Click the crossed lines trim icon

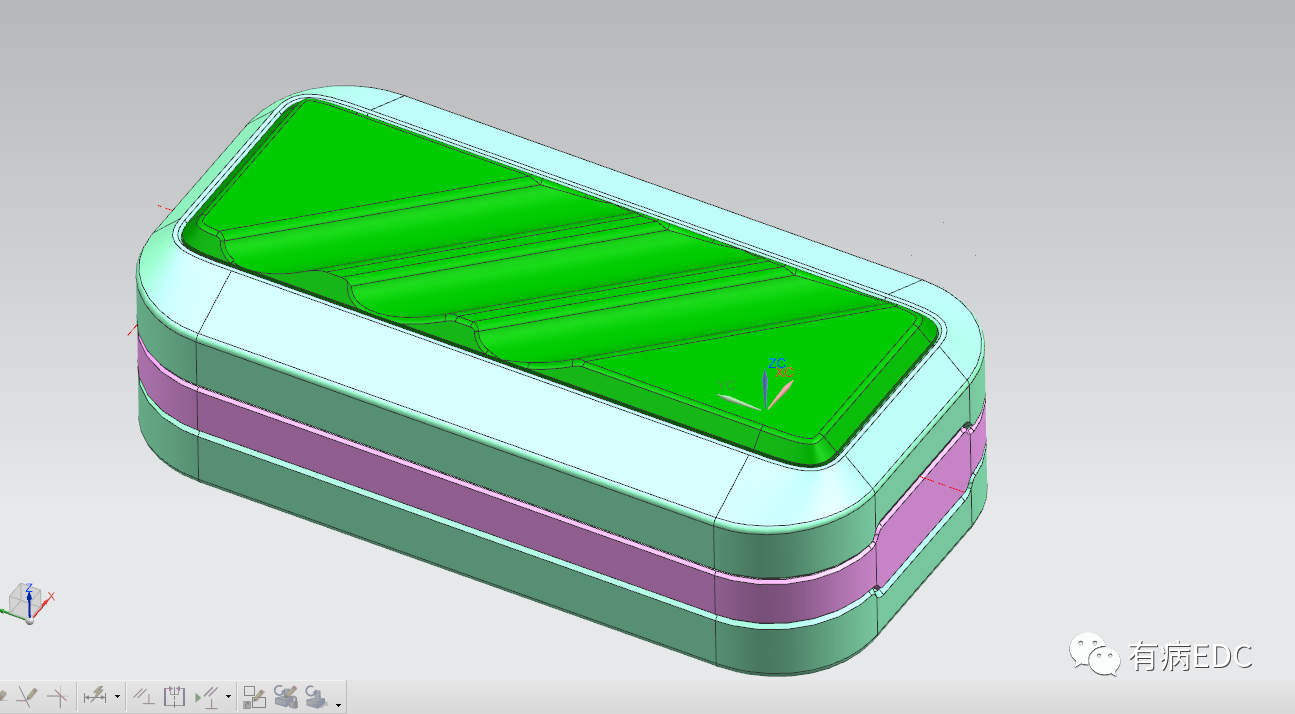(x=59, y=695)
